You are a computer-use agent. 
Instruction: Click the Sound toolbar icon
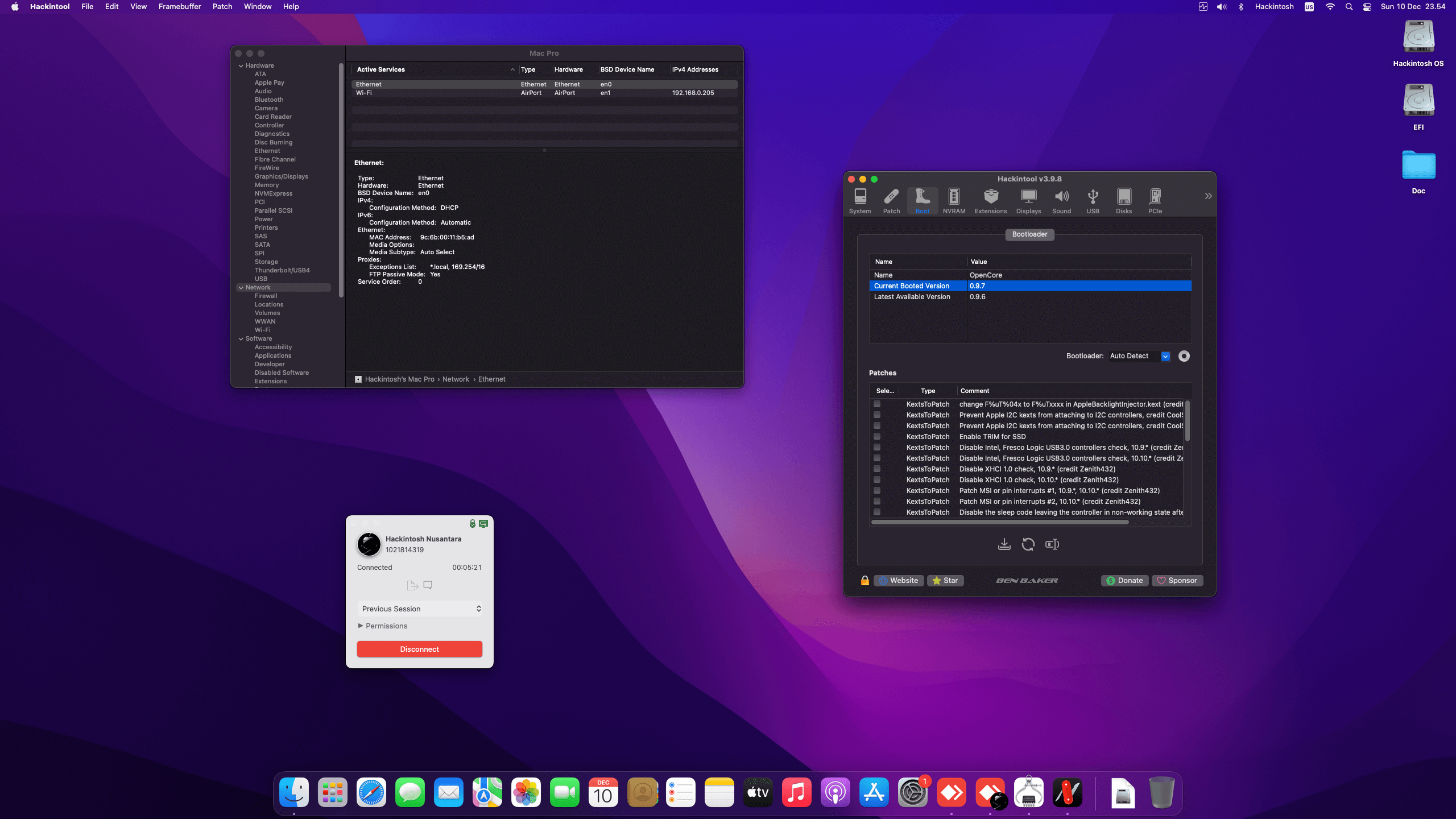(x=1061, y=201)
